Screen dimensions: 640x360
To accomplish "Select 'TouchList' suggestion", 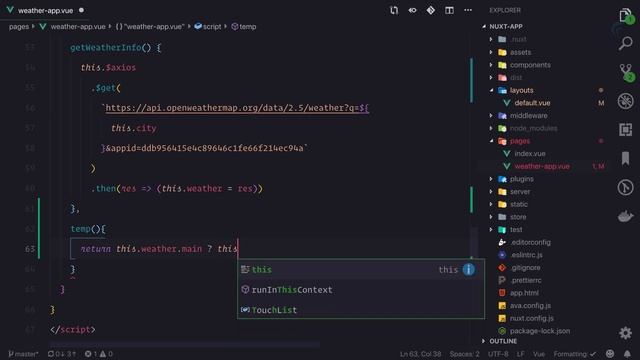I will [x=361, y=310].
